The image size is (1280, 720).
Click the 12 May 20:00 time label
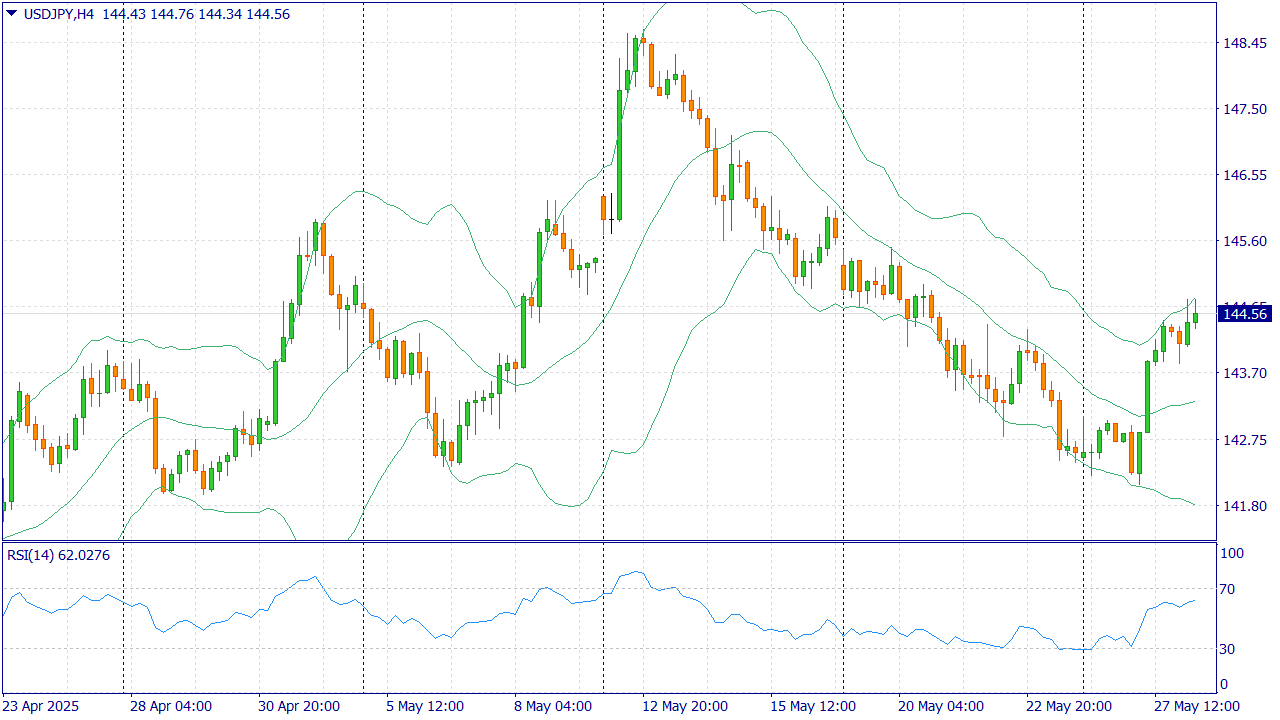[684, 706]
